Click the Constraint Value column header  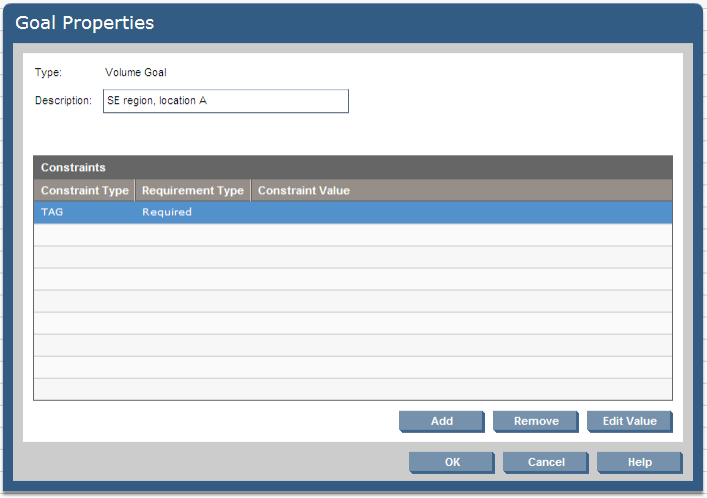point(304,190)
